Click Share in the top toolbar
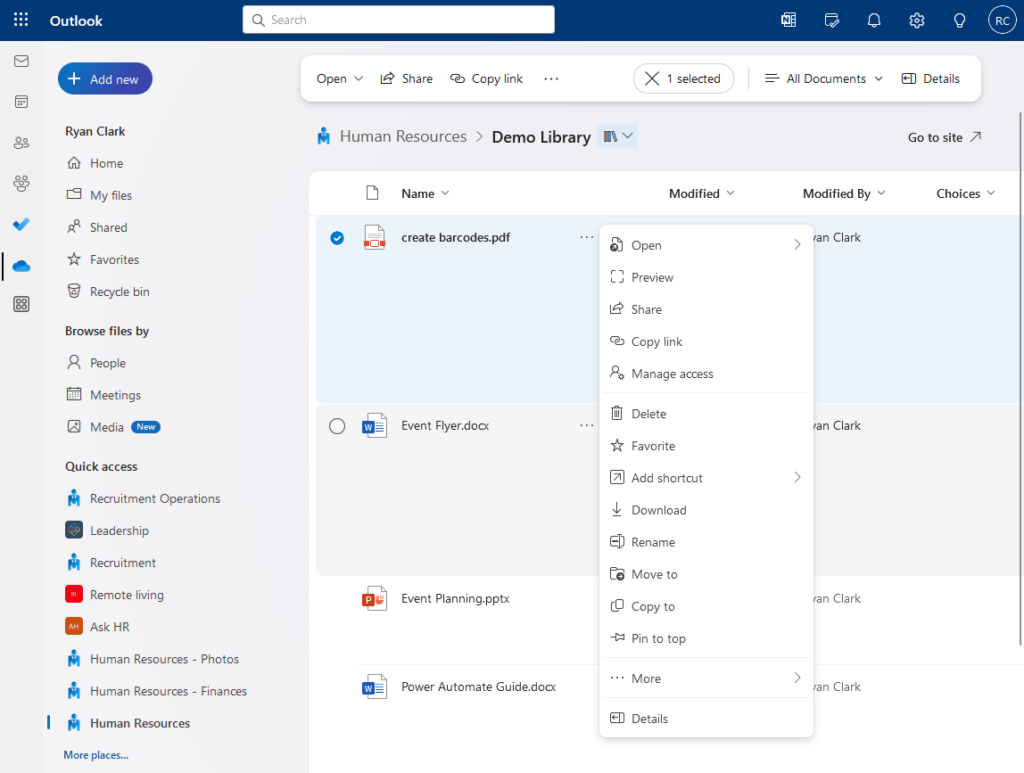Viewport: 1024px width, 773px height. click(x=406, y=78)
